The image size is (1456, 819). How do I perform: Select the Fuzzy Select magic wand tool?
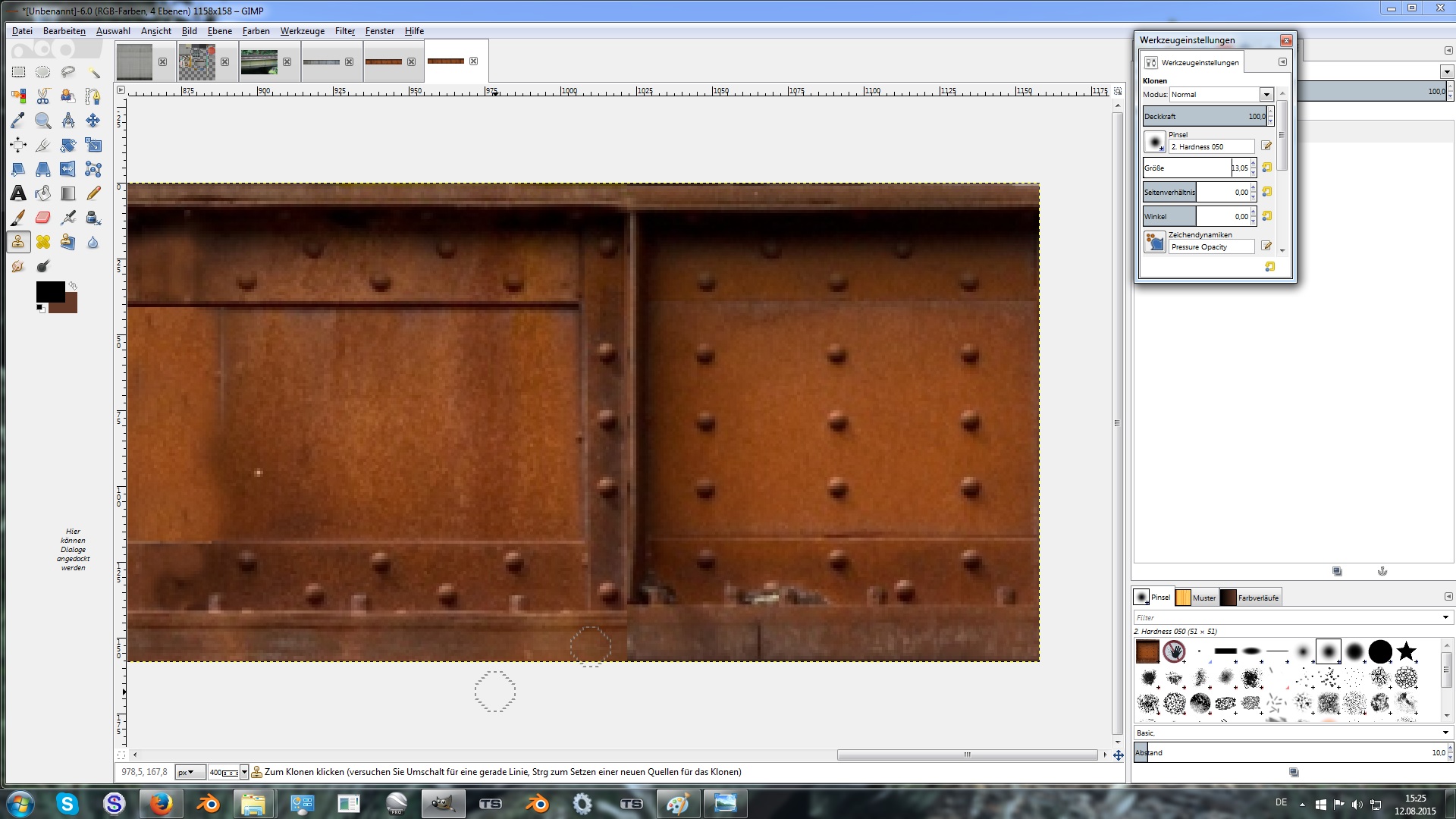[x=93, y=72]
